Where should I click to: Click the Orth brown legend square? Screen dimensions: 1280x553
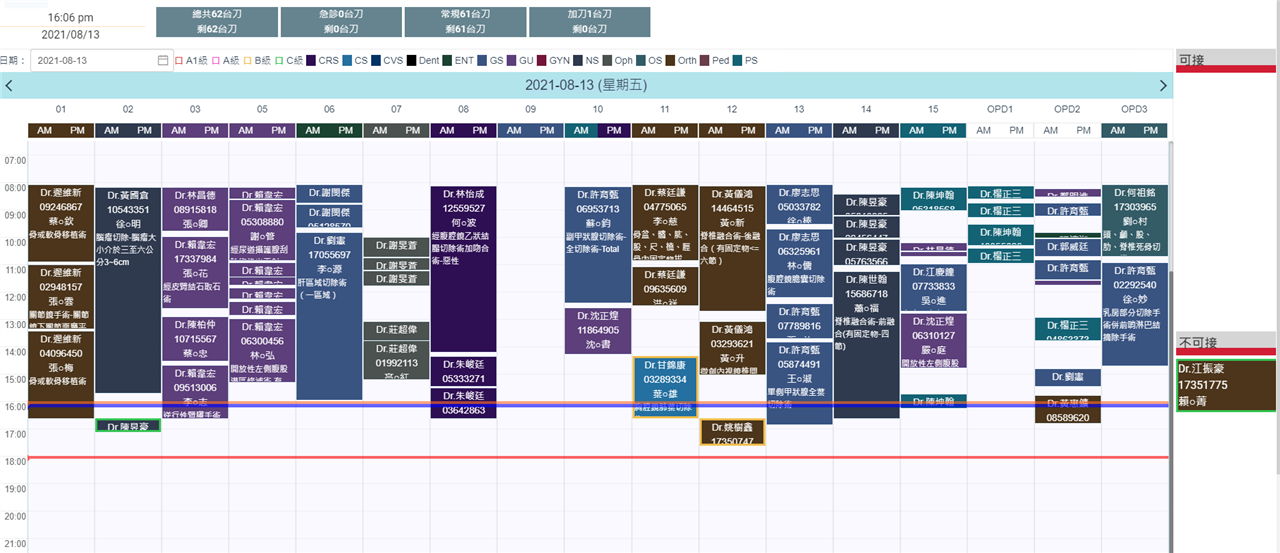pyautogui.click(x=670, y=61)
